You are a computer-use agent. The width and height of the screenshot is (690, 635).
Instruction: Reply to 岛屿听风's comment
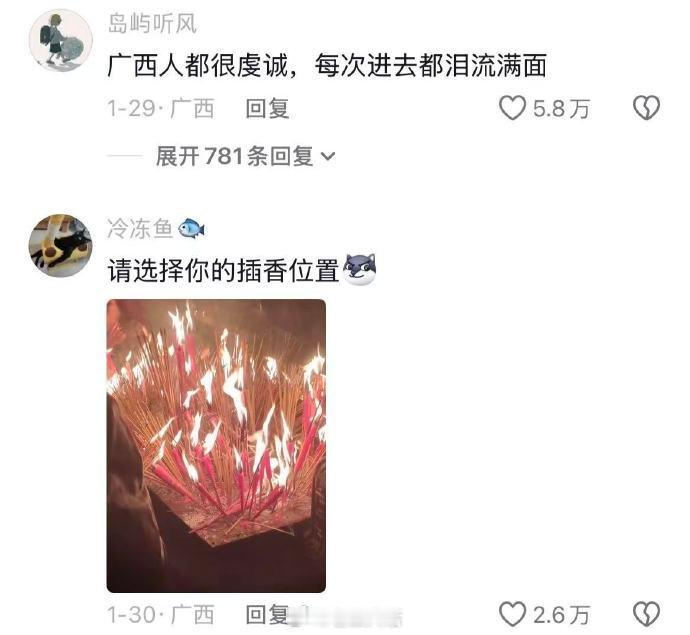click(x=267, y=109)
